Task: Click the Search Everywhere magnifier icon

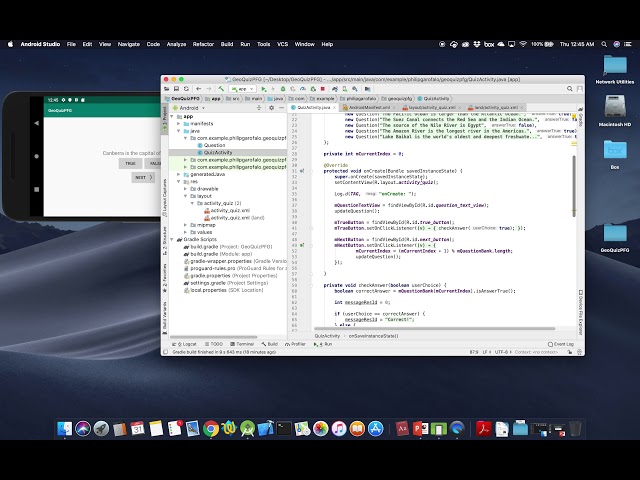Action: point(569,89)
